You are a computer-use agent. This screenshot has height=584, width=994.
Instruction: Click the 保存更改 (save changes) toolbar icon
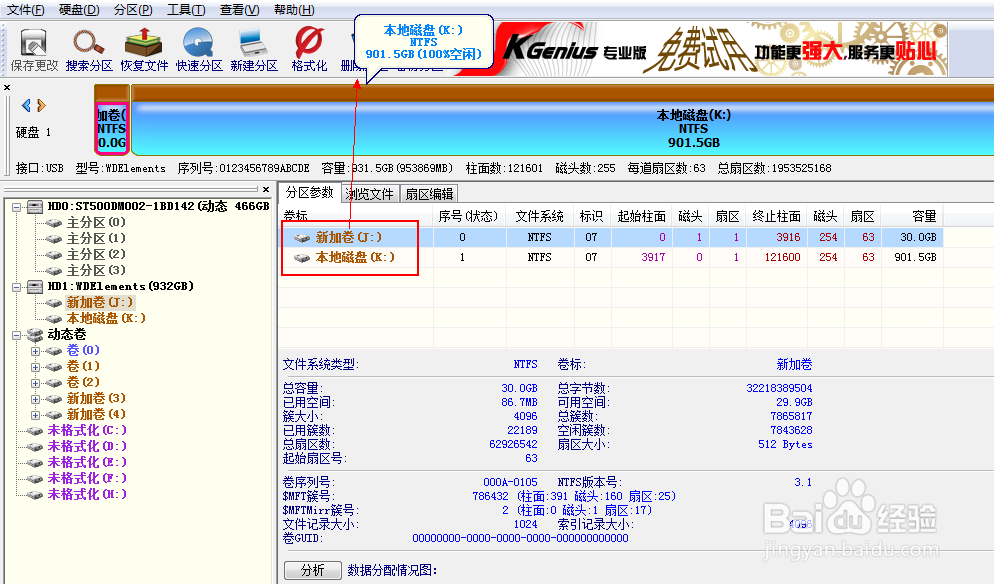(34, 49)
